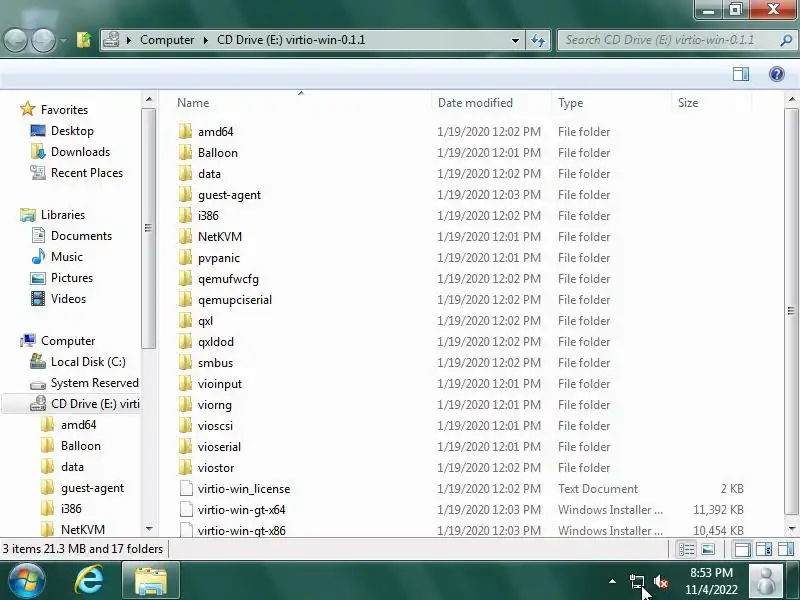This screenshot has width=800, height=600.
Task: Select the NetKVM folder in file list
Action: pyautogui.click(x=220, y=237)
